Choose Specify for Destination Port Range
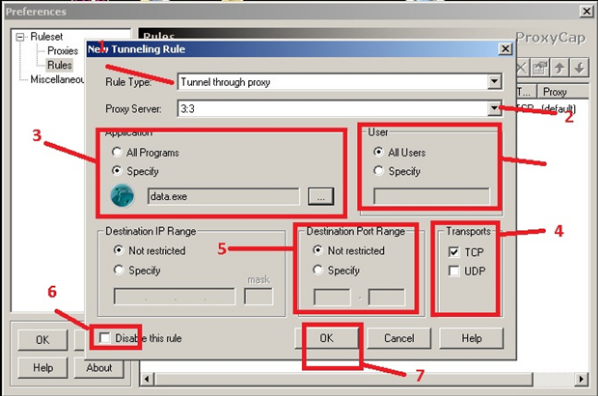 (317, 270)
